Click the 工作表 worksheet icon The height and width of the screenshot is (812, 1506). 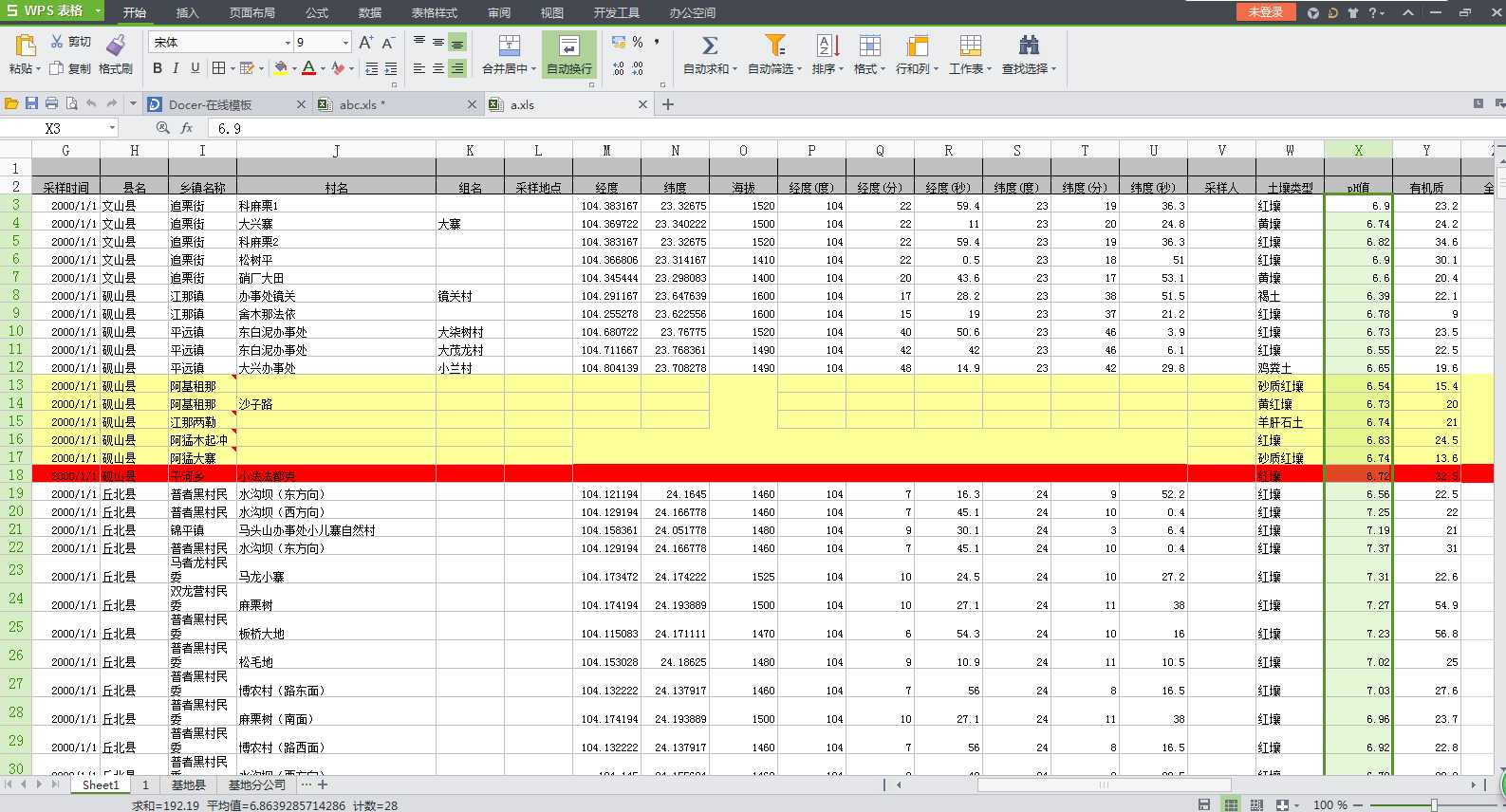point(970,45)
